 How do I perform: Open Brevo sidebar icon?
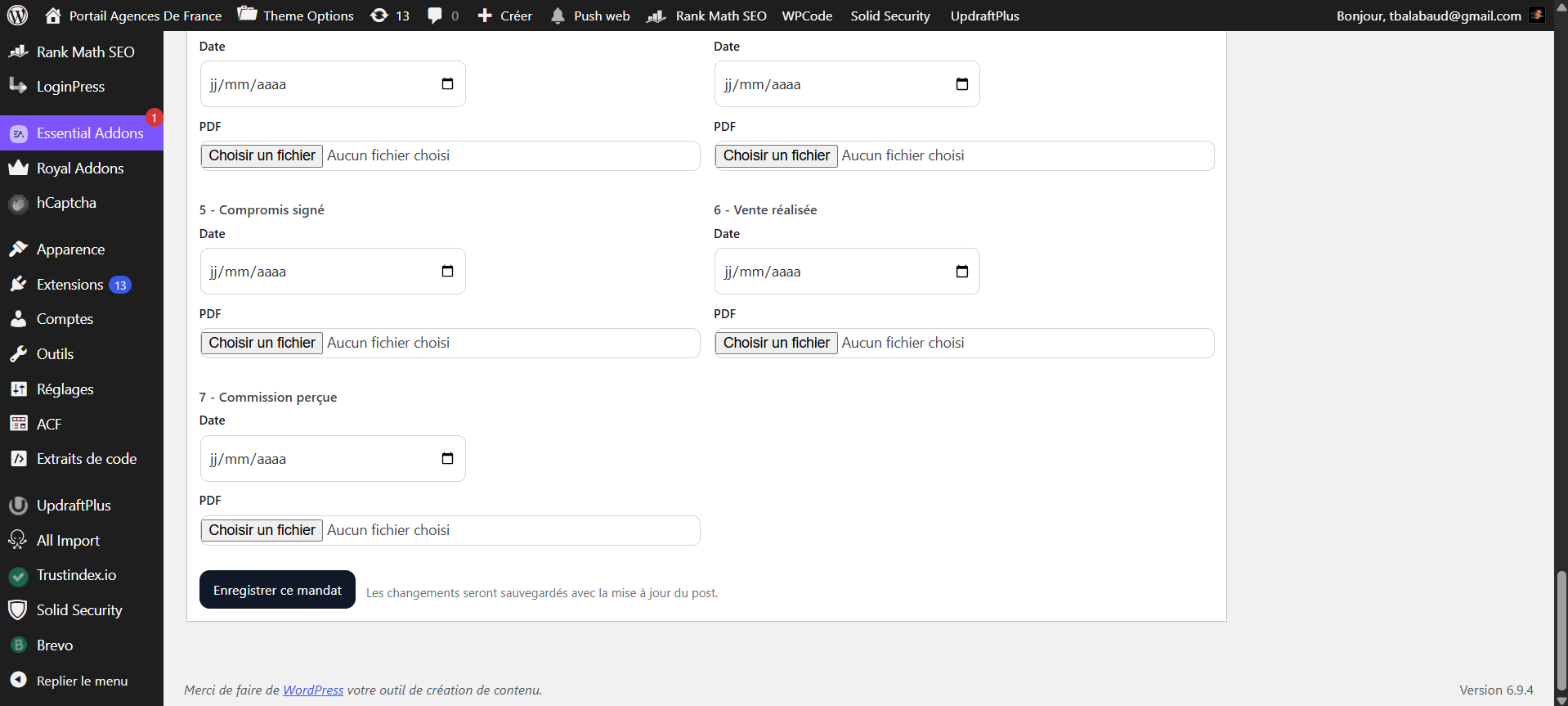pyautogui.click(x=18, y=645)
